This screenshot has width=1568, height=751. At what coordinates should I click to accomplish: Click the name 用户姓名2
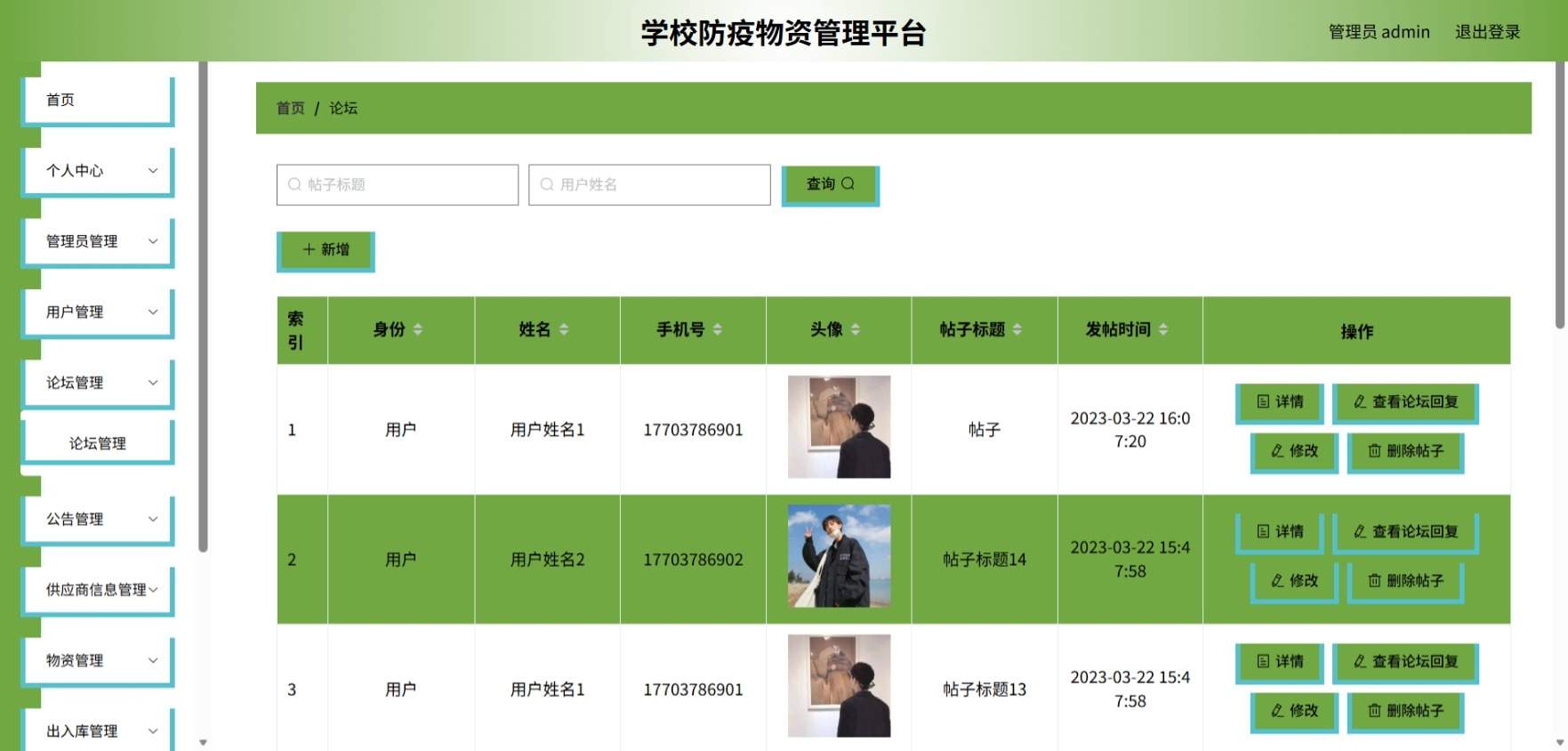[547, 560]
